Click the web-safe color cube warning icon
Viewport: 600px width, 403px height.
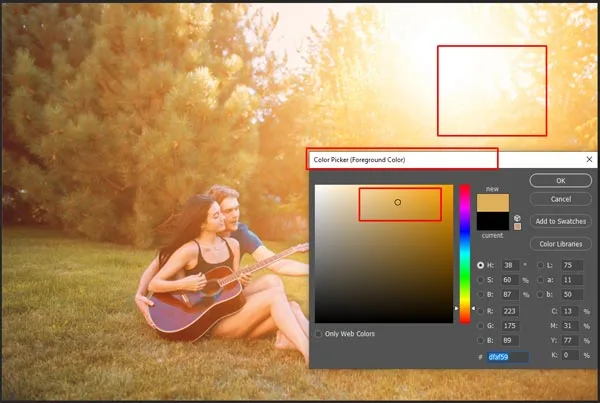click(517, 218)
